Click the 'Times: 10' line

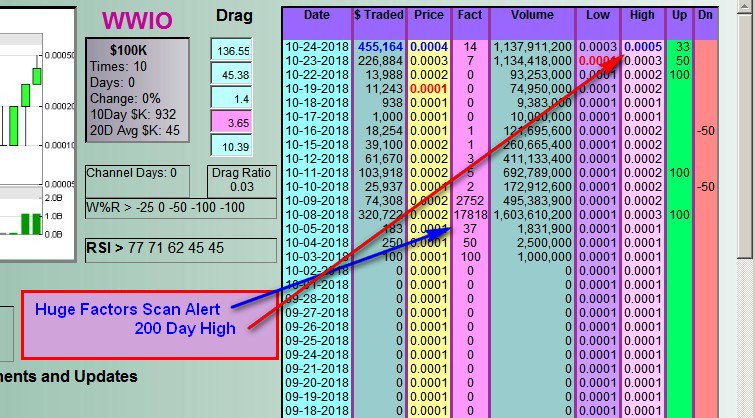pyautogui.click(x=118, y=66)
